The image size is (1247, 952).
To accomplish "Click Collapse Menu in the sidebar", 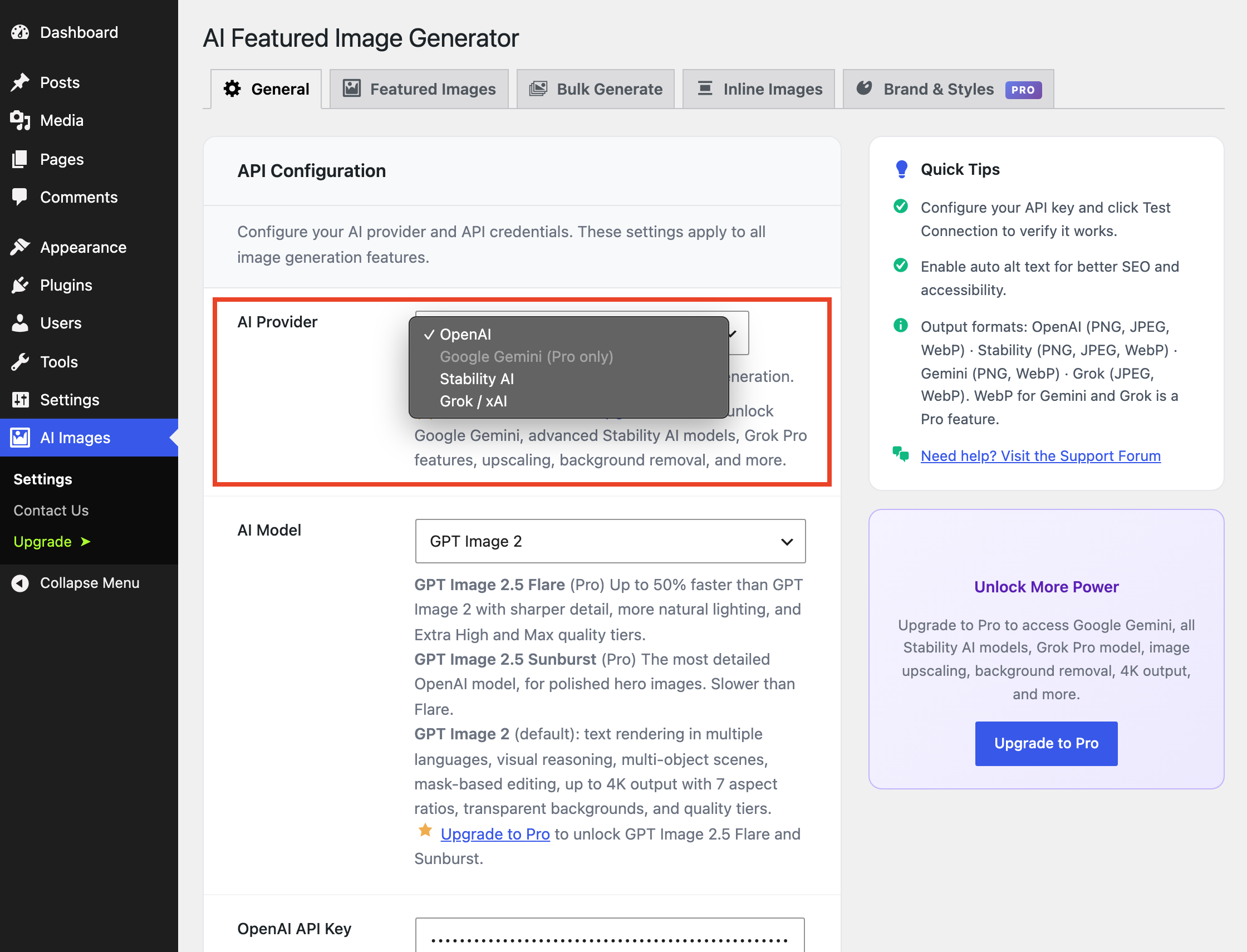I will [89, 583].
